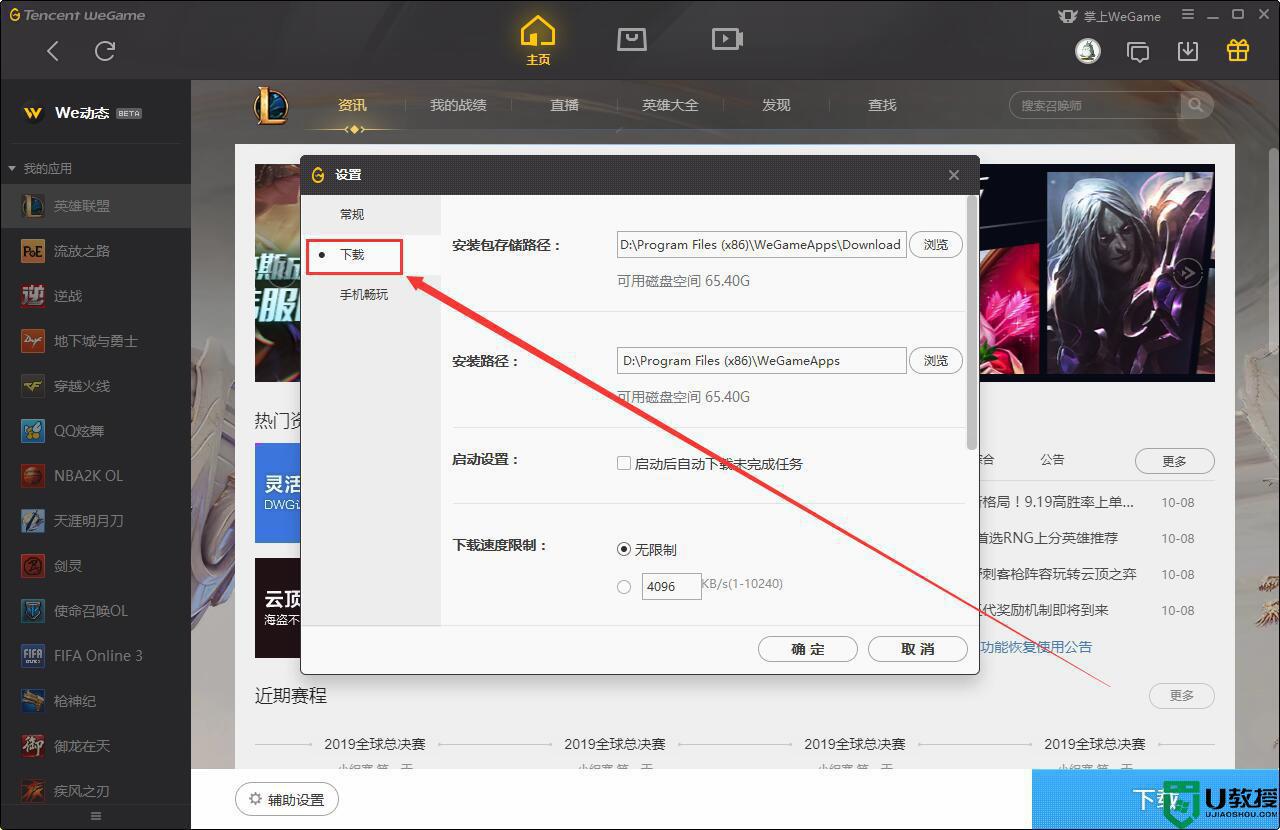
Task: Click the 搜索召唤师 search field
Action: tap(1095, 105)
